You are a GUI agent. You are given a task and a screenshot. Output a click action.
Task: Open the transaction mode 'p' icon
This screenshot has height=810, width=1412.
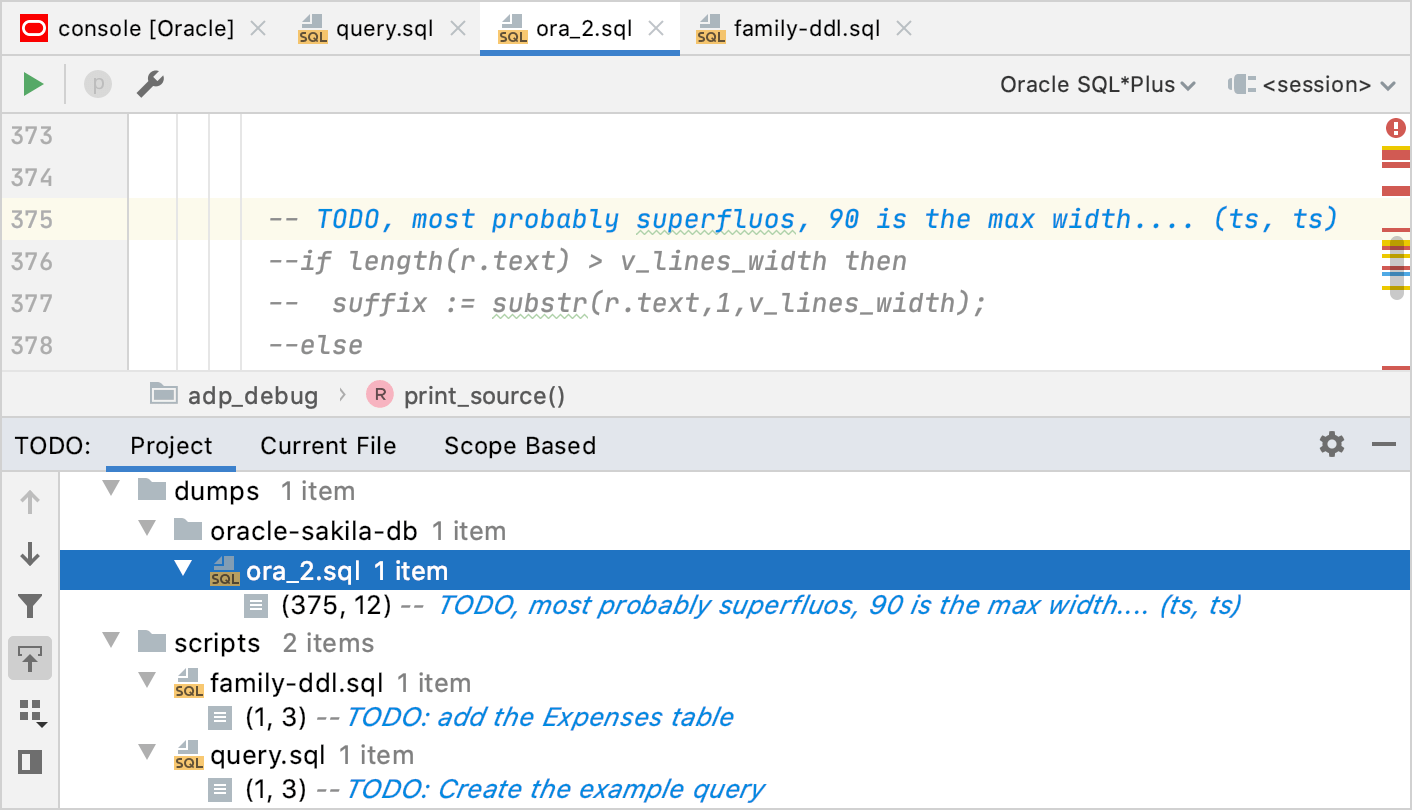click(x=97, y=84)
